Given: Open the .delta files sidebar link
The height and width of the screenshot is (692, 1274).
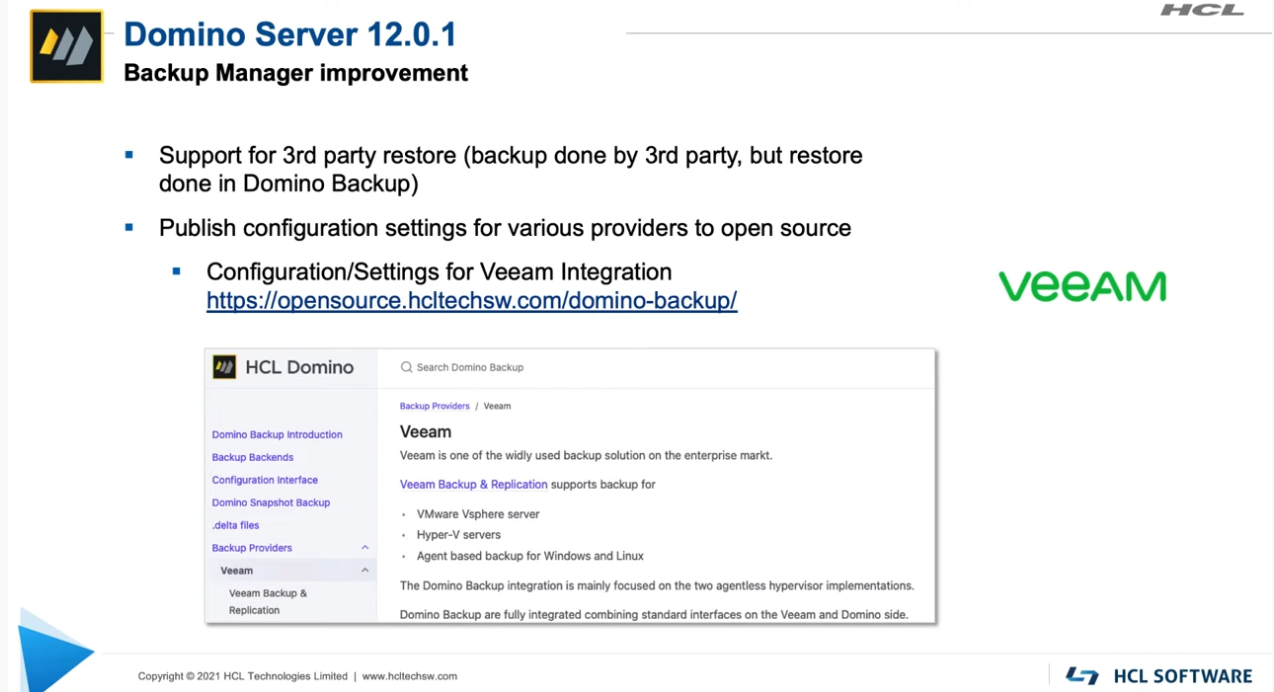Looking at the screenshot, I should (x=235, y=525).
